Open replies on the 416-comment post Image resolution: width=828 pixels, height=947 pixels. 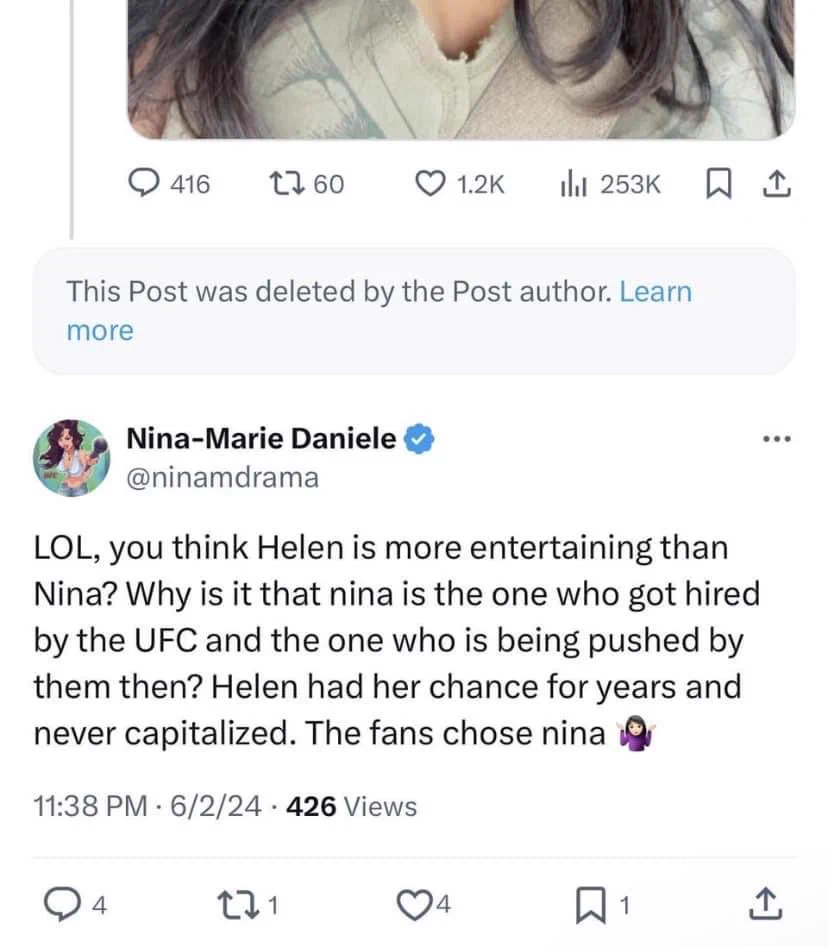pos(170,184)
